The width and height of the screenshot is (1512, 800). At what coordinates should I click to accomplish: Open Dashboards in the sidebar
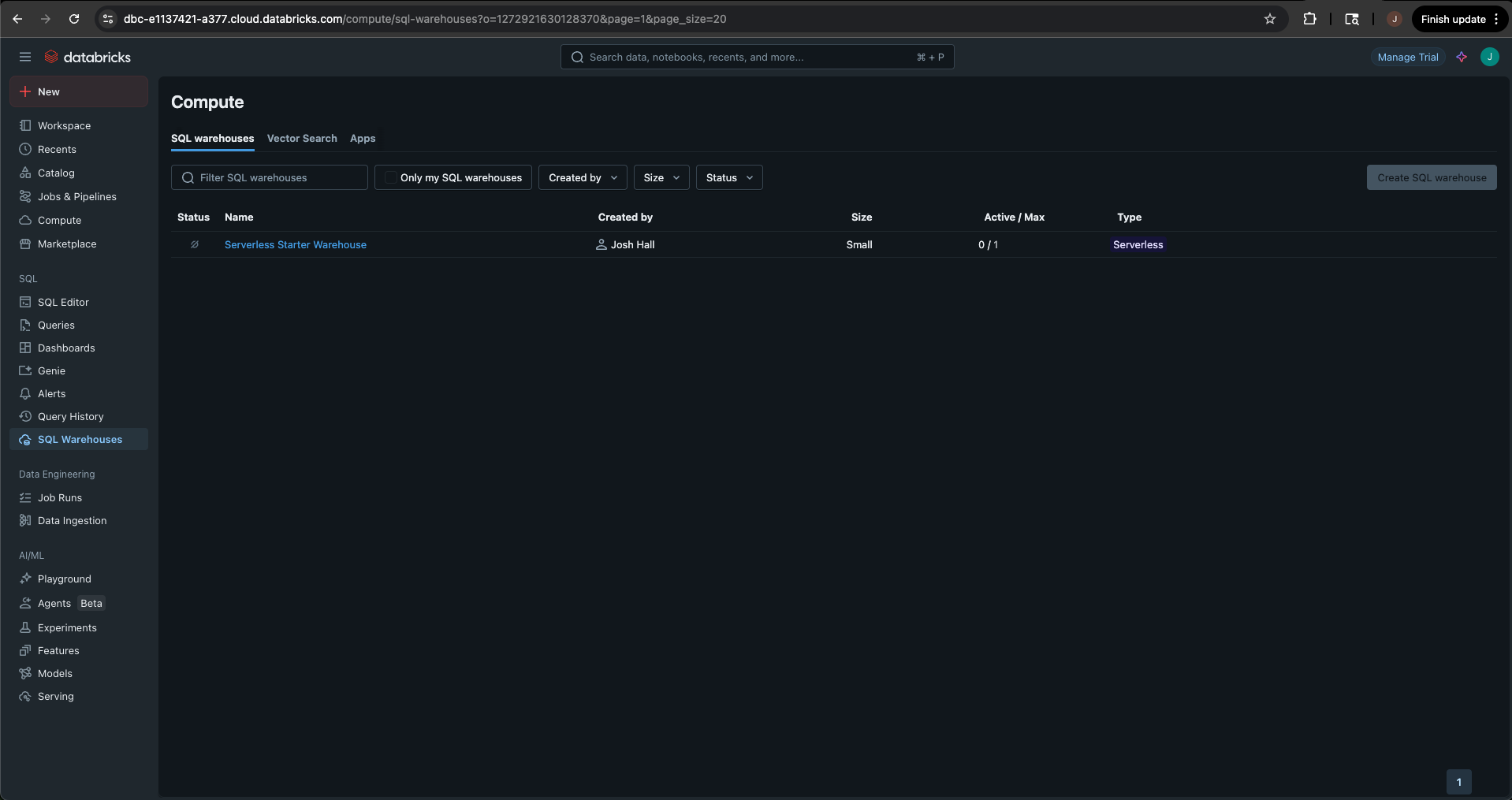click(79, 348)
